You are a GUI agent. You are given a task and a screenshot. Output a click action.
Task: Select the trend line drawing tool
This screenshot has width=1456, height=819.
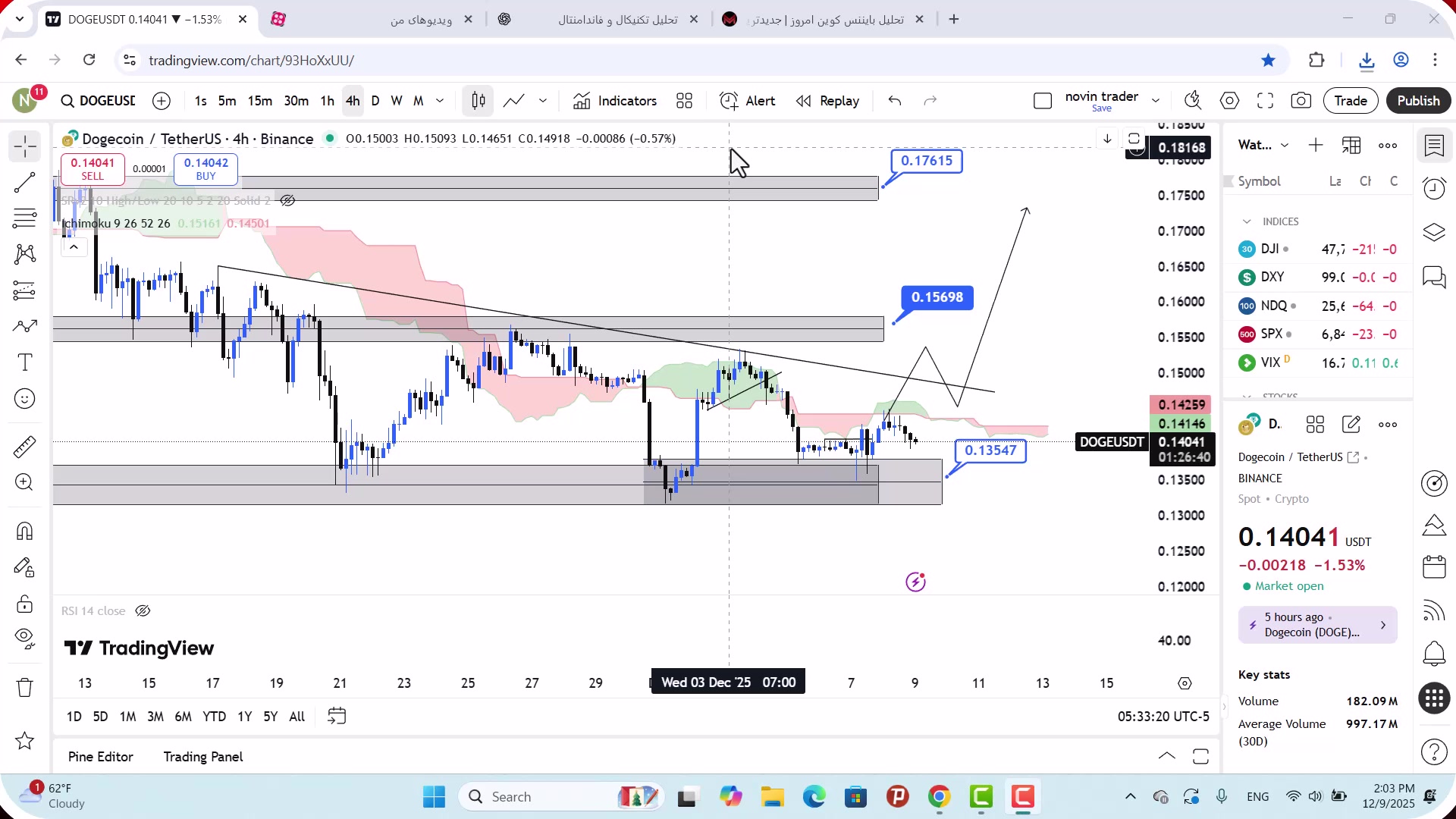[x=25, y=183]
